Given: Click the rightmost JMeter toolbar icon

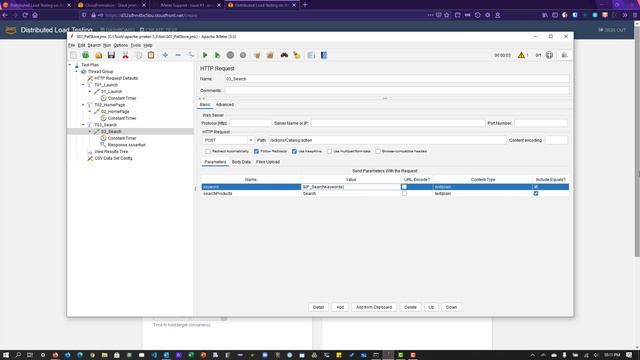Looking at the screenshot, I should pos(564,55).
